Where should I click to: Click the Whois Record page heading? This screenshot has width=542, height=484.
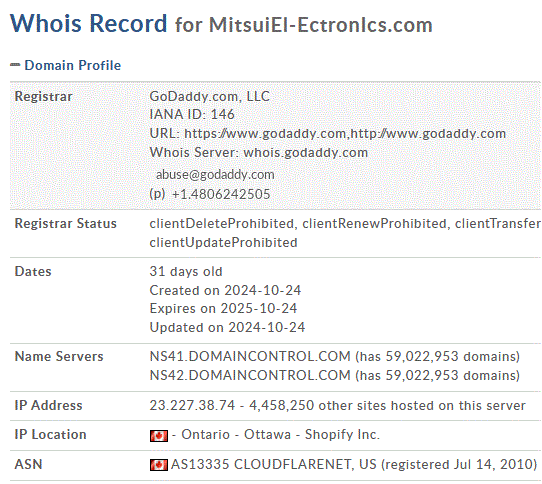[88, 24]
